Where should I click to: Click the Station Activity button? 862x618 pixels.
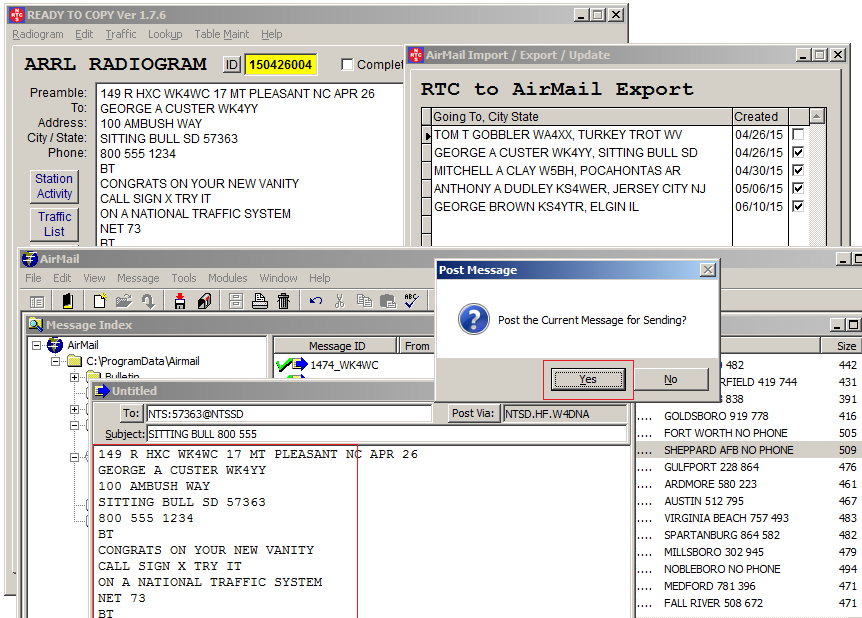click(x=54, y=186)
